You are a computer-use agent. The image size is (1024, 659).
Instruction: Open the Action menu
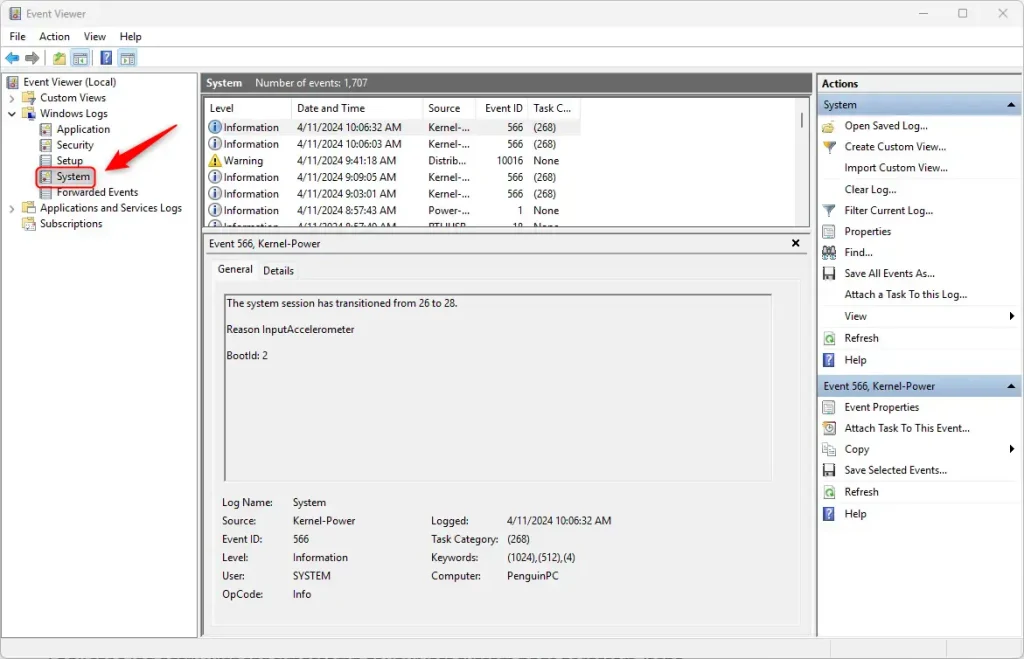[x=54, y=37]
